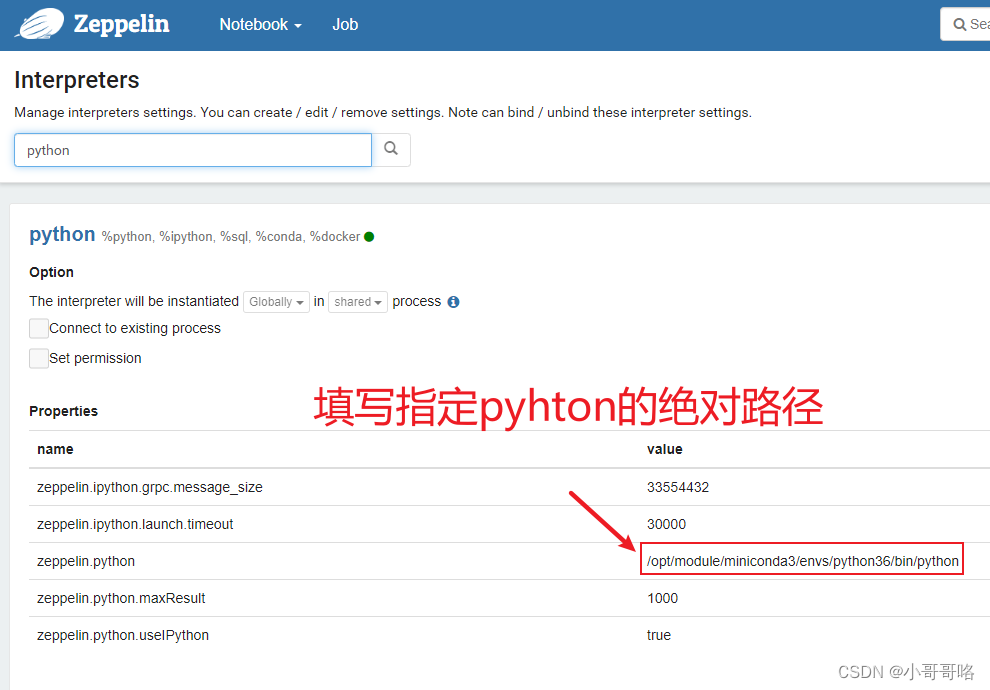
Task: Click the Interpreters page heading
Action: pyautogui.click(x=76, y=80)
